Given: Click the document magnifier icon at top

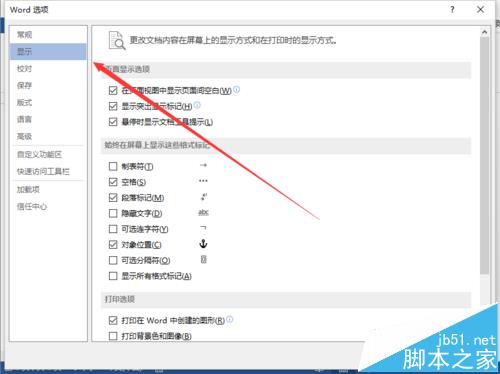Looking at the screenshot, I should 117,41.
